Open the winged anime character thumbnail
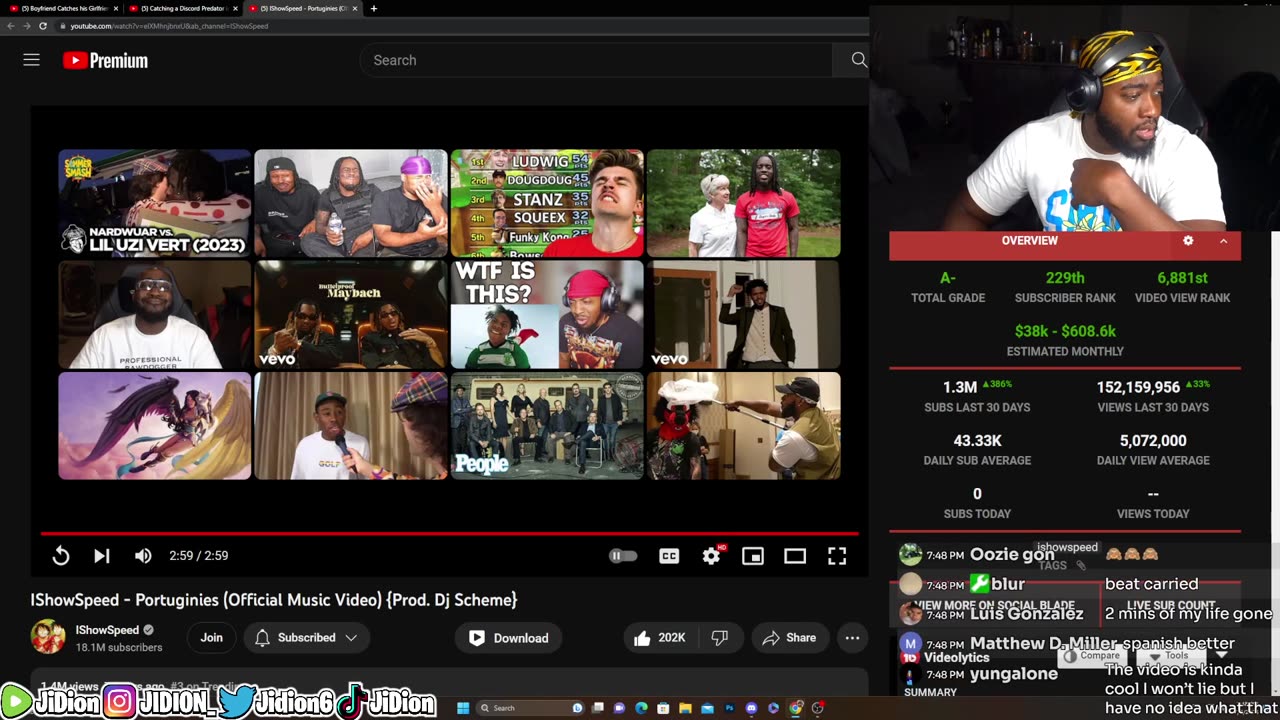Viewport: 1280px width, 720px height. click(x=154, y=426)
